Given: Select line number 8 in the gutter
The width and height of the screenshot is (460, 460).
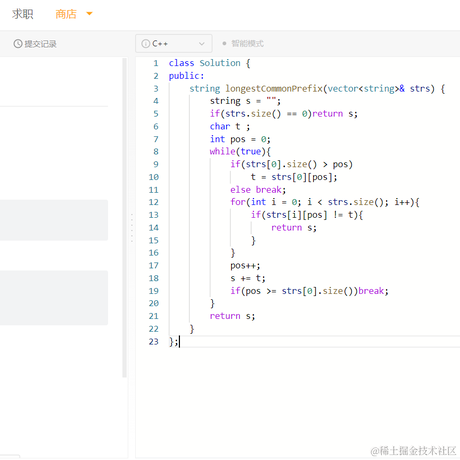Looking at the screenshot, I should click(156, 151).
